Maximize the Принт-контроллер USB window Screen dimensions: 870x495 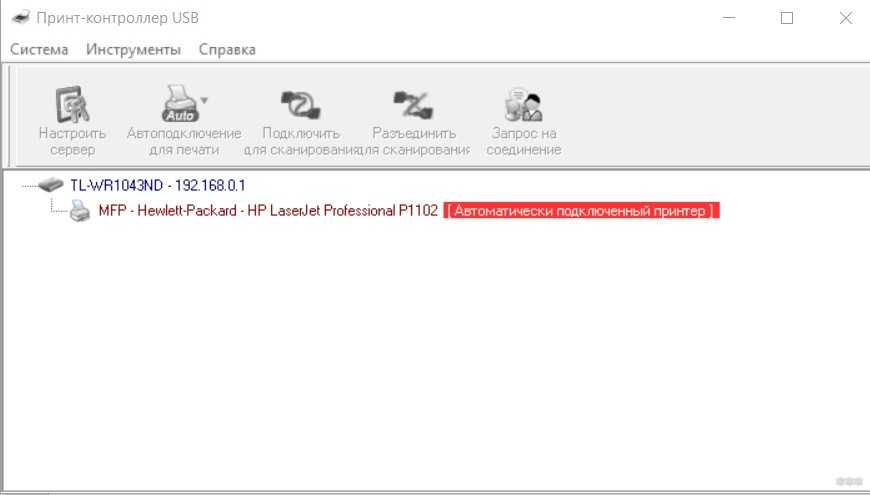pyautogui.click(x=787, y=18)
